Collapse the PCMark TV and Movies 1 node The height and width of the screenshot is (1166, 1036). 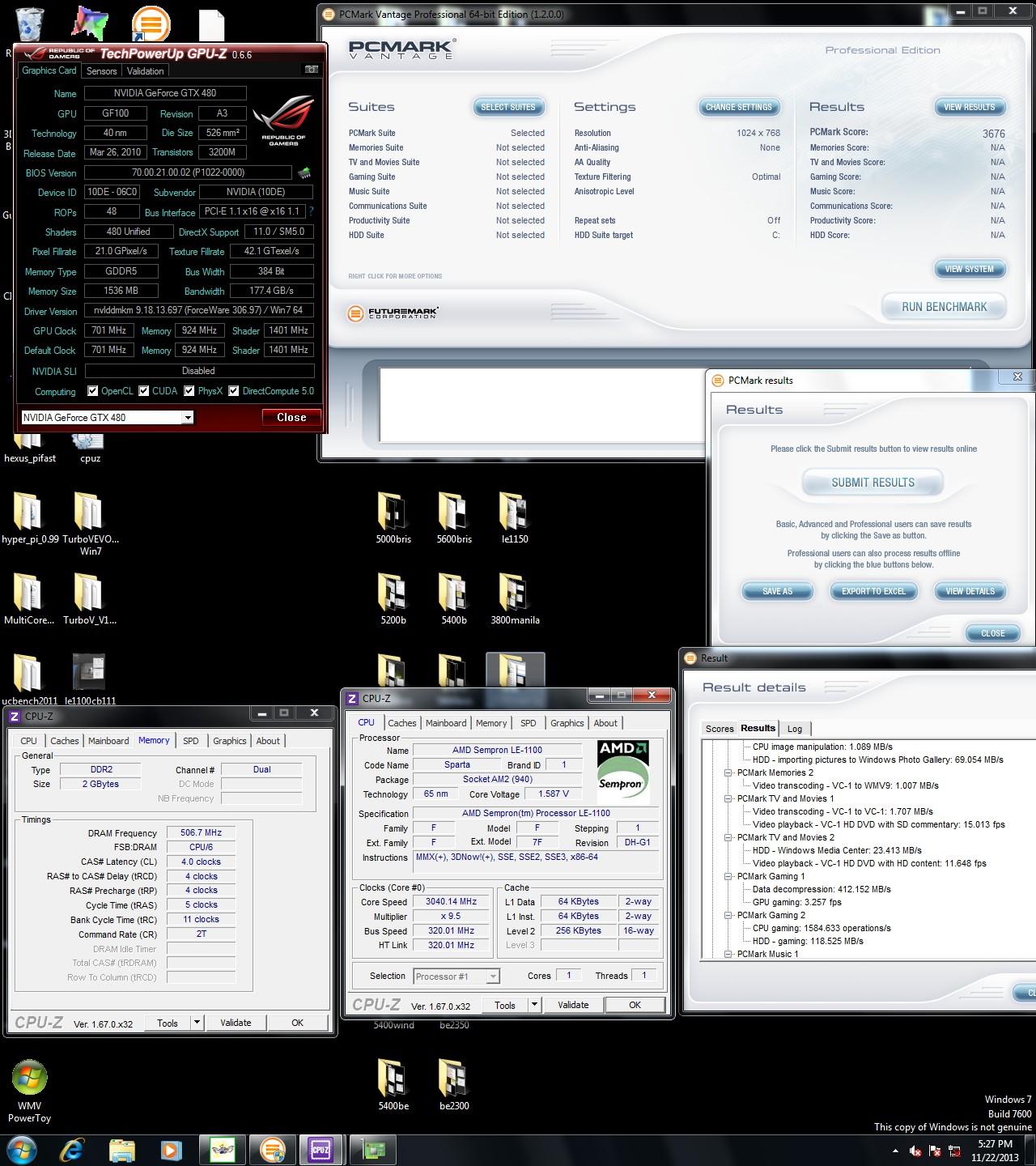click(728, 798)
